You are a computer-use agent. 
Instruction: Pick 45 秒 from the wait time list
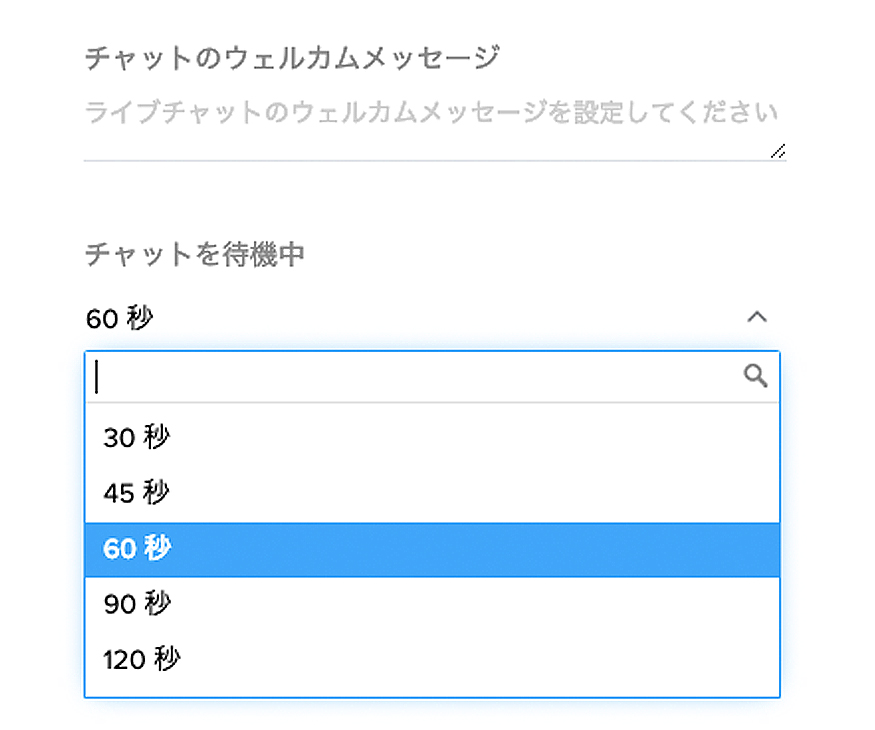point(432,493)
